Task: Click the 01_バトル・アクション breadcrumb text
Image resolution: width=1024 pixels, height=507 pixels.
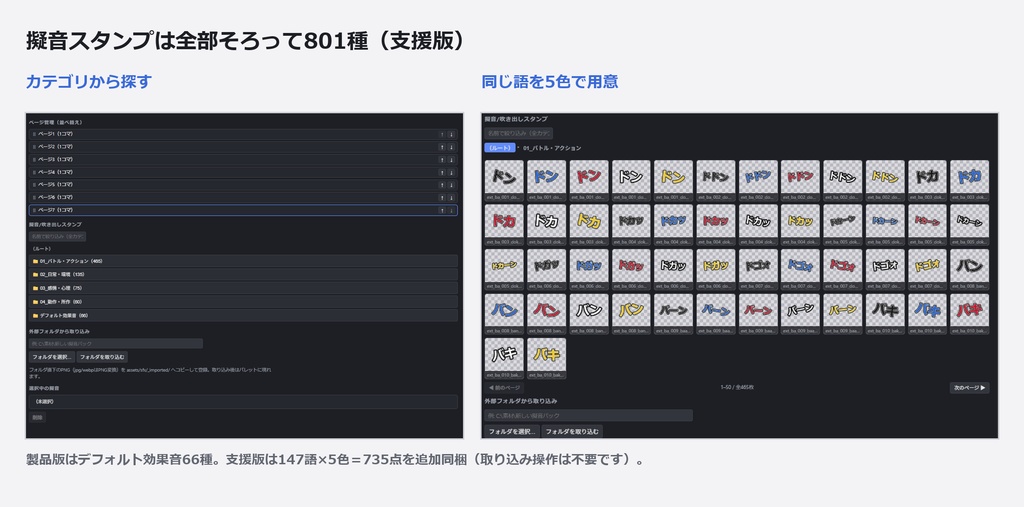Action: pos(552,148)
